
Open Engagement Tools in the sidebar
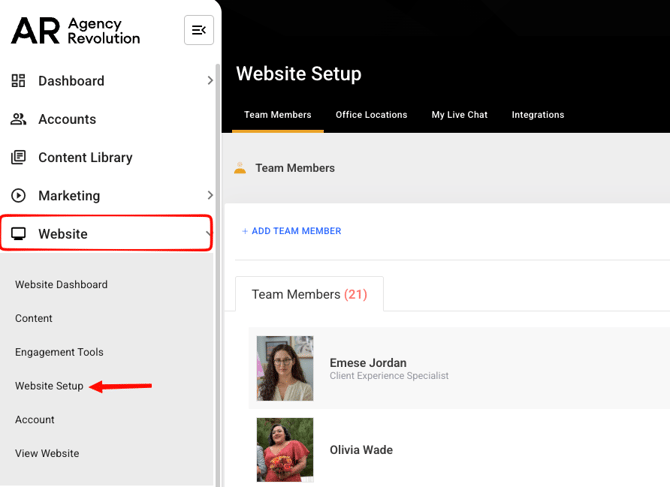59,352
